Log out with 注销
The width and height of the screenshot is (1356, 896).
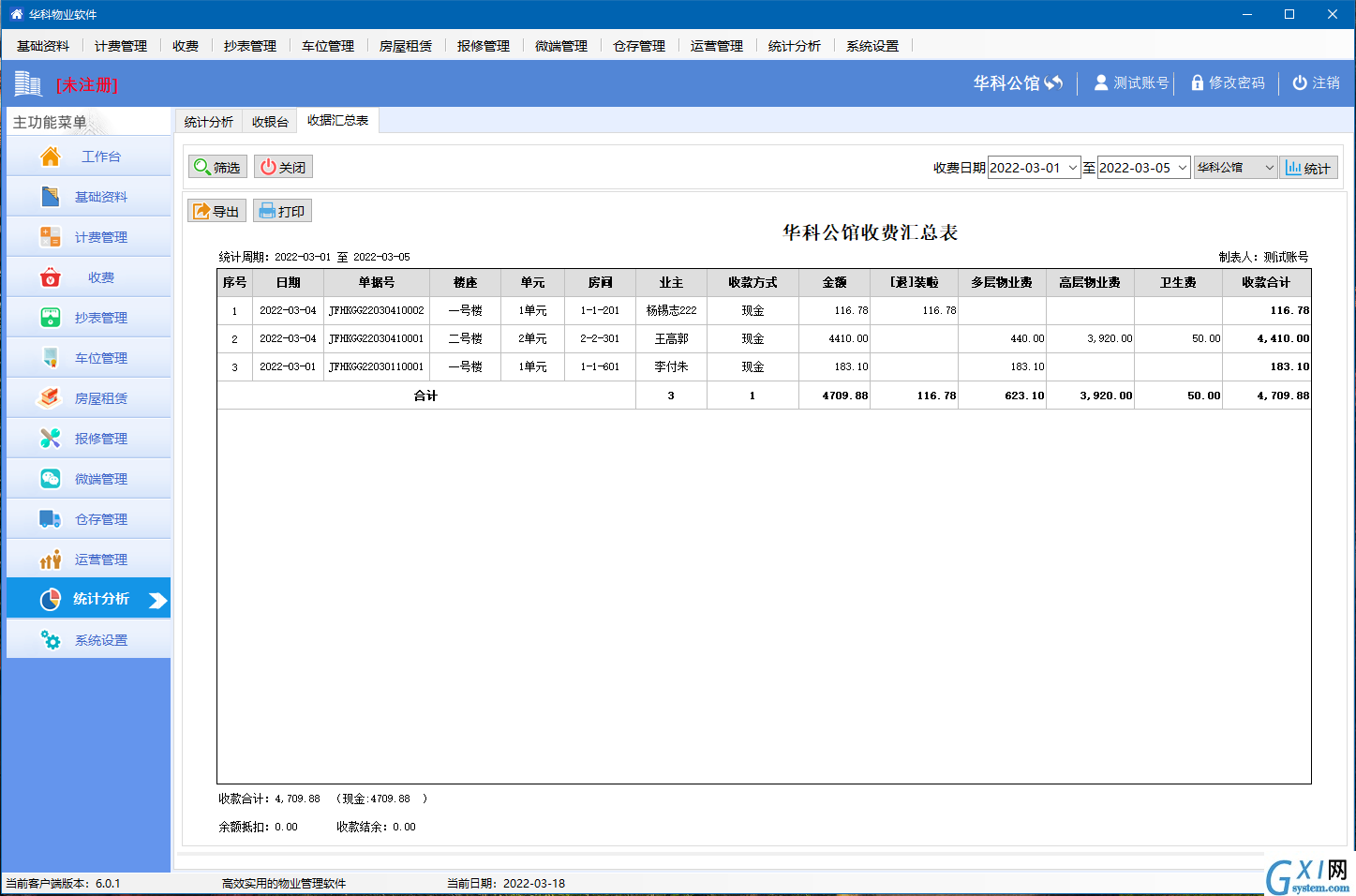[1317, 82]
